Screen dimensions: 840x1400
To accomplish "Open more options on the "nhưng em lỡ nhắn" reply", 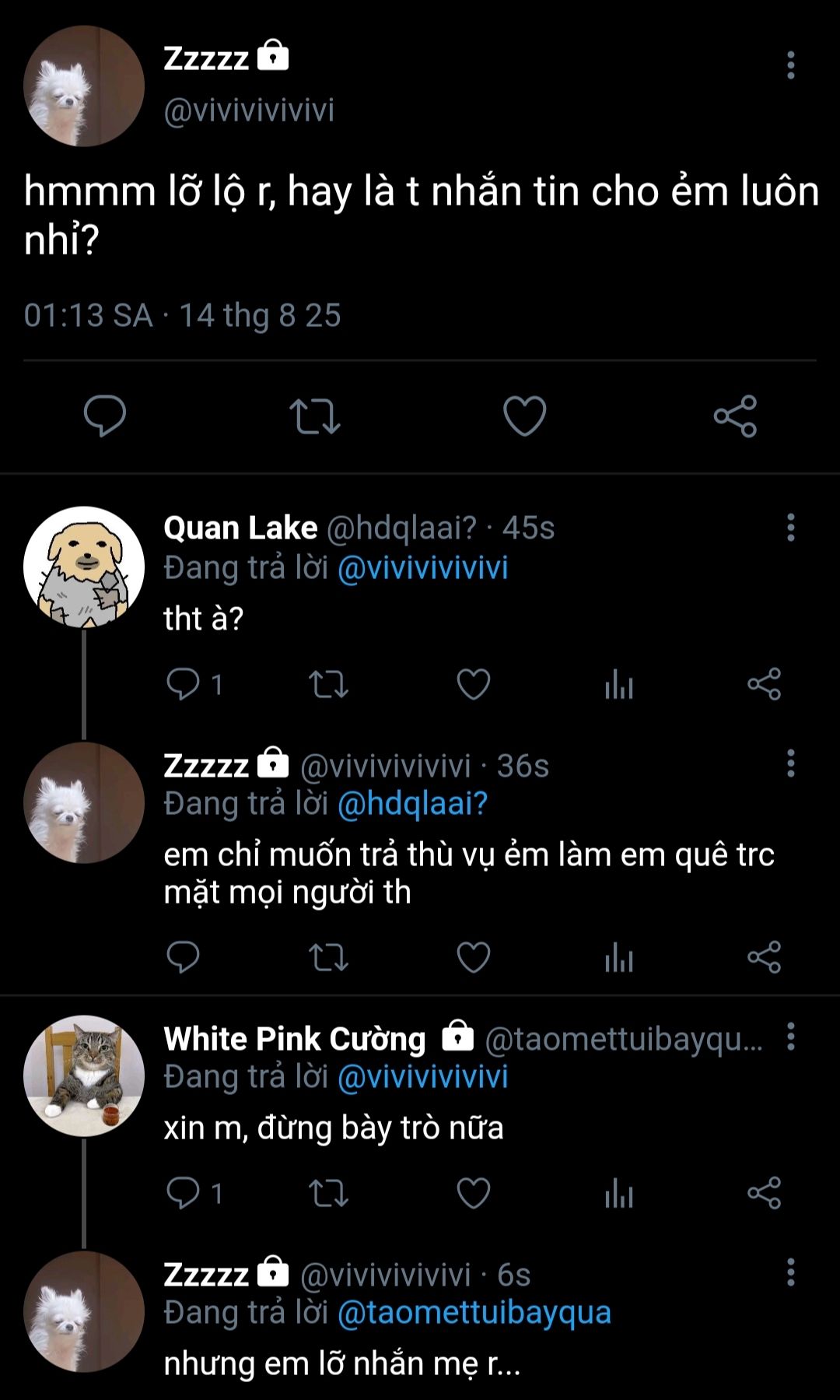I will tap(790, 1272).
